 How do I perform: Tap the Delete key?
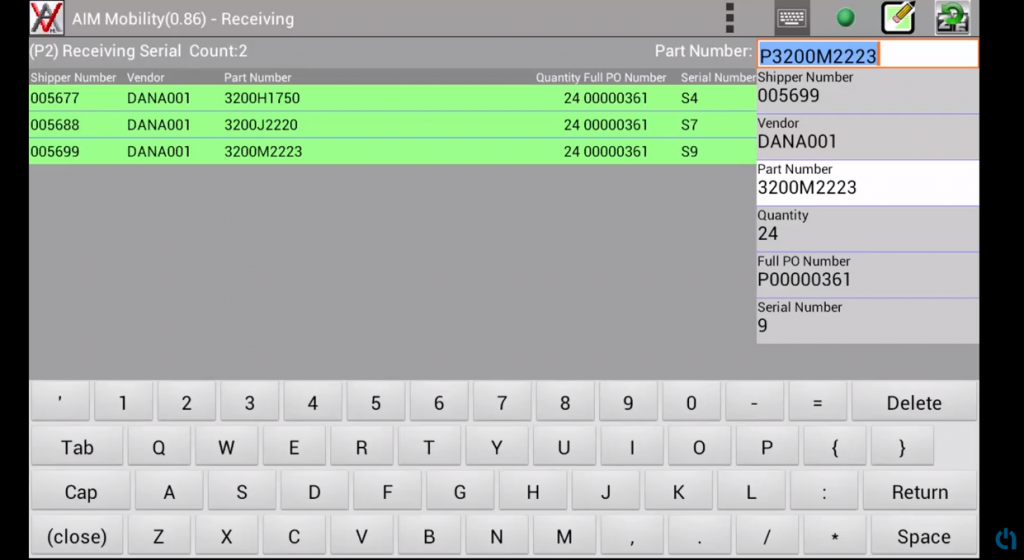tap(914, 402)
